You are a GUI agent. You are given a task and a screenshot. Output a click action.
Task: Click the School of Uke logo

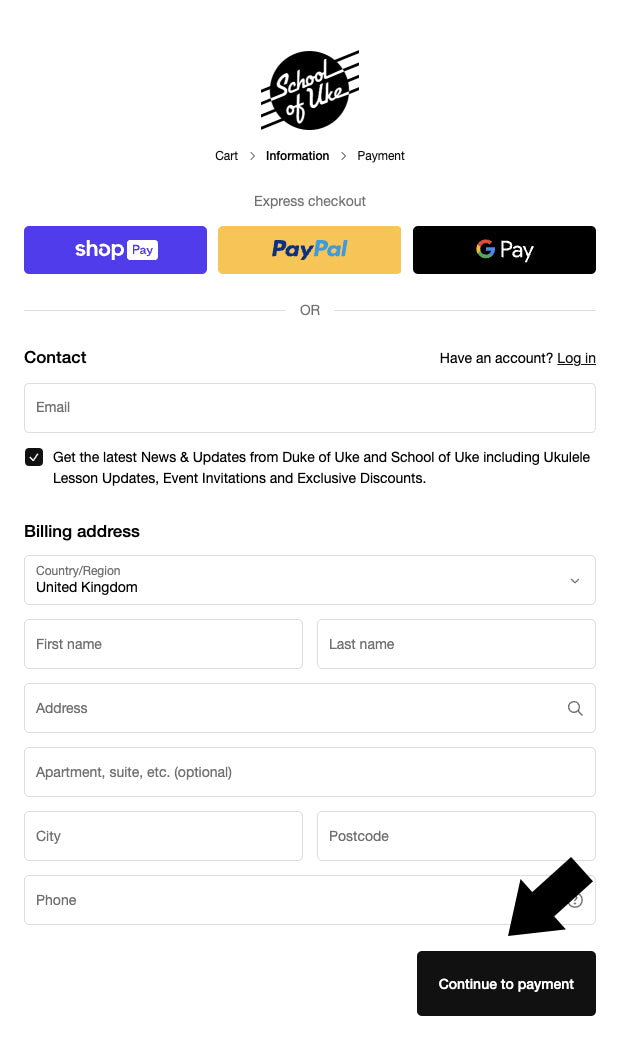(310, 90)
